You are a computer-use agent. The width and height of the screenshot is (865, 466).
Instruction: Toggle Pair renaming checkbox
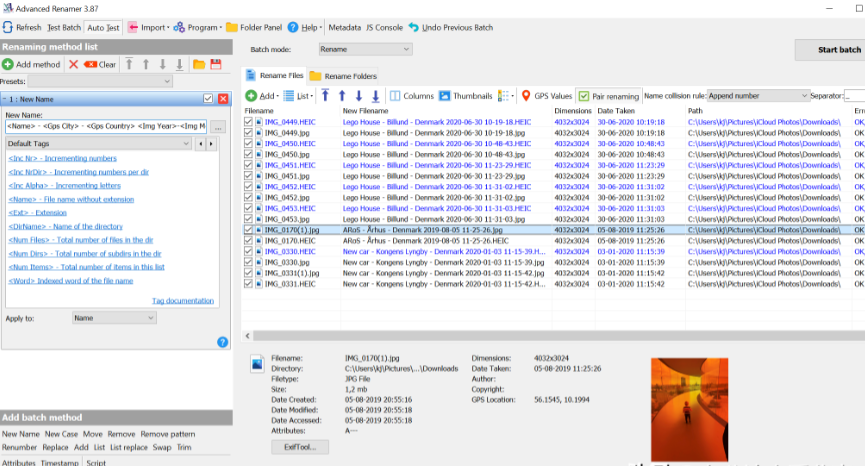[x=584, y=96]
